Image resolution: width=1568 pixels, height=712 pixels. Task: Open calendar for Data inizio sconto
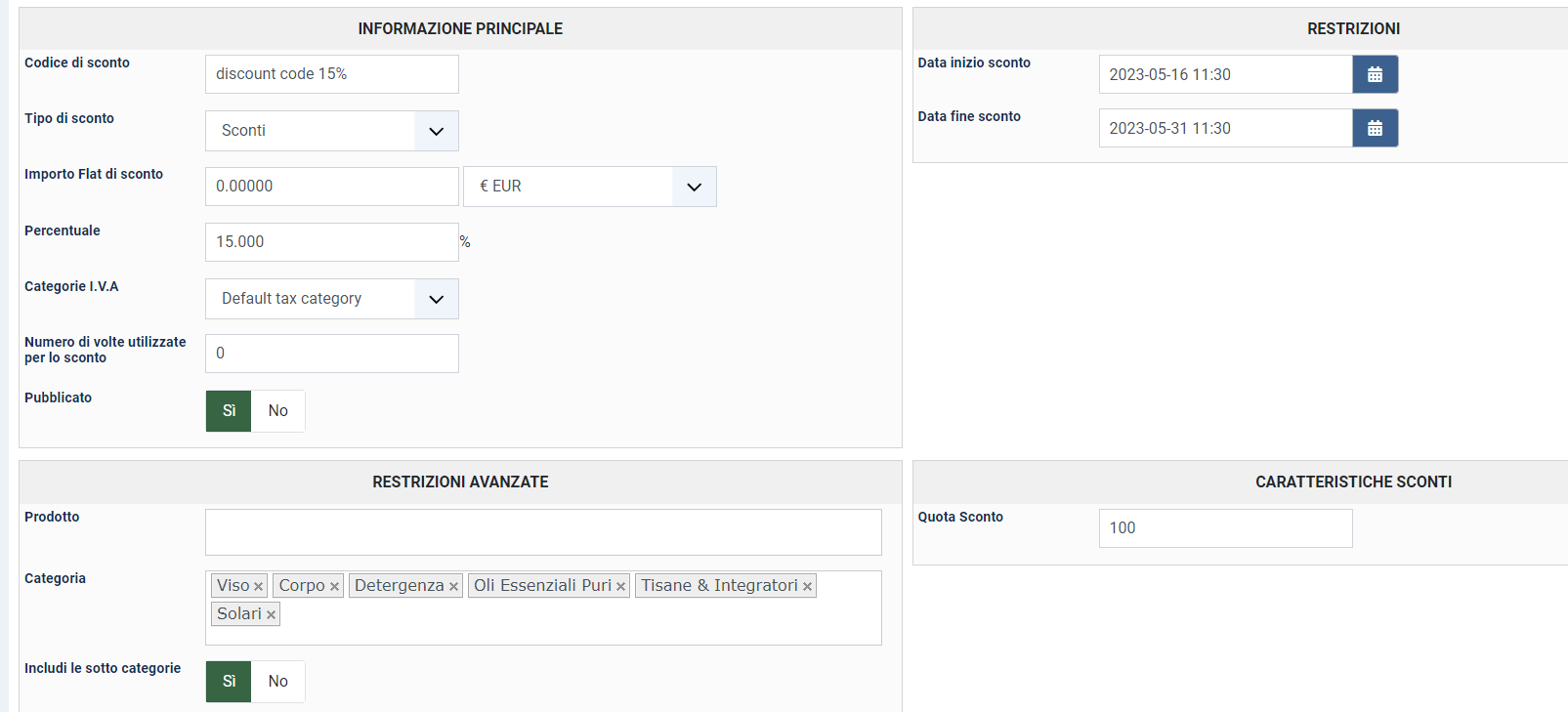[1375, 74]
